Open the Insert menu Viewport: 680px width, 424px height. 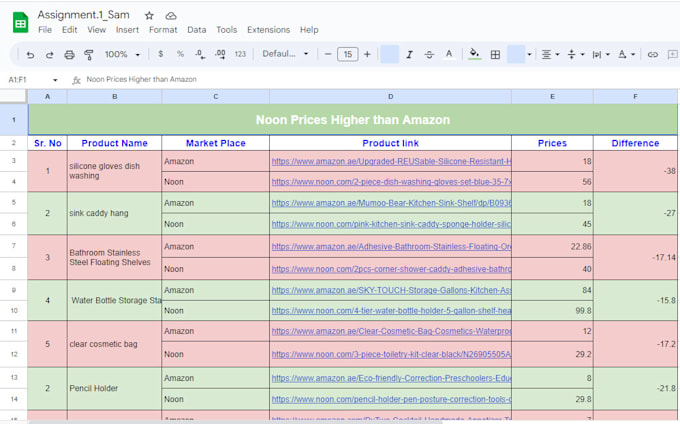pos(127,30)
